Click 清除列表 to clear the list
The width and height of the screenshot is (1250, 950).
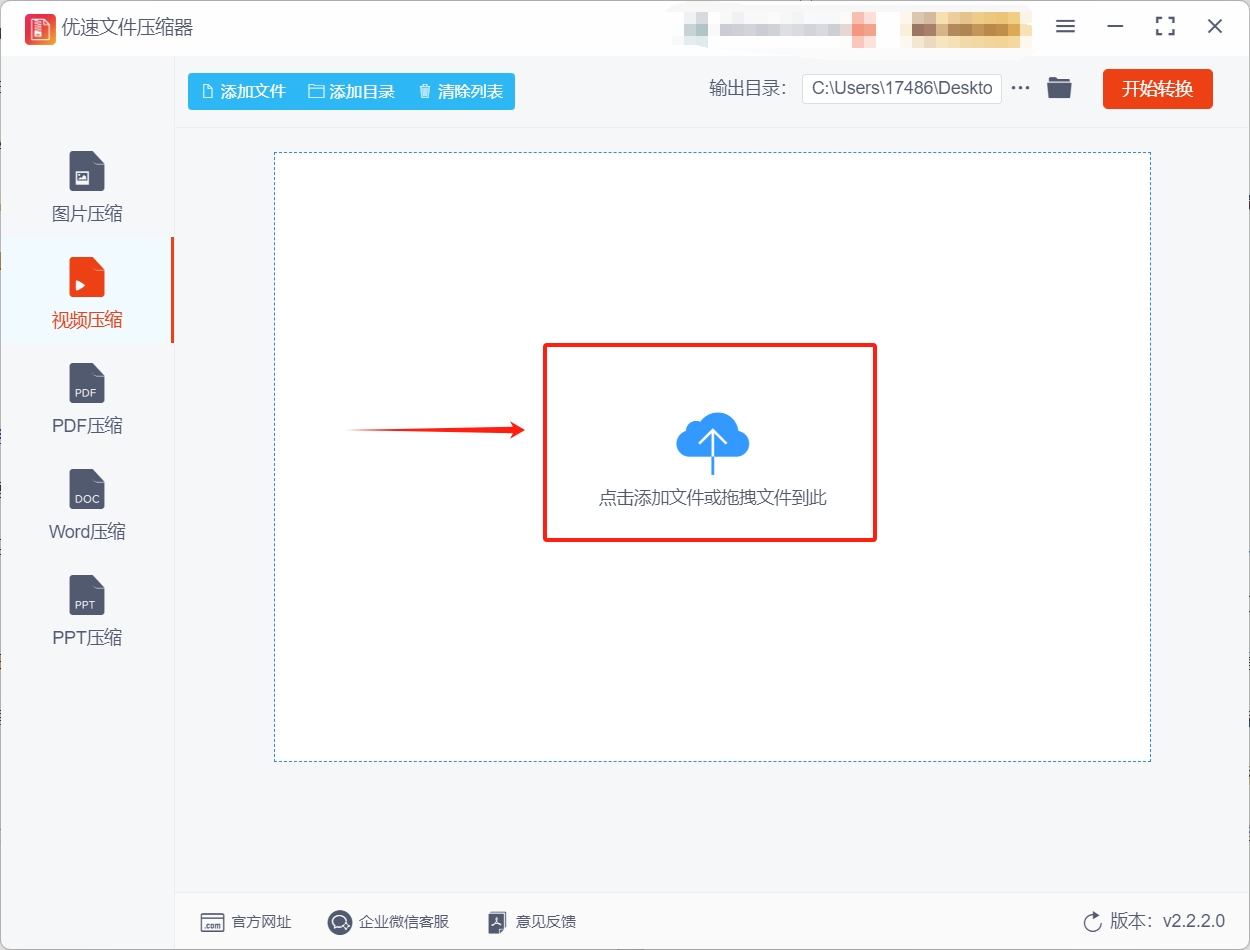click(x=460, y=91)
